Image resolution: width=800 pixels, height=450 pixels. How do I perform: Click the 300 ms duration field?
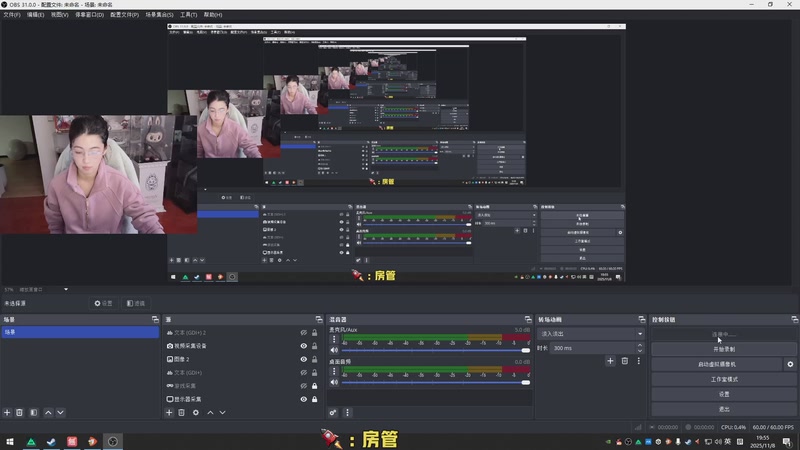[592, 348]
